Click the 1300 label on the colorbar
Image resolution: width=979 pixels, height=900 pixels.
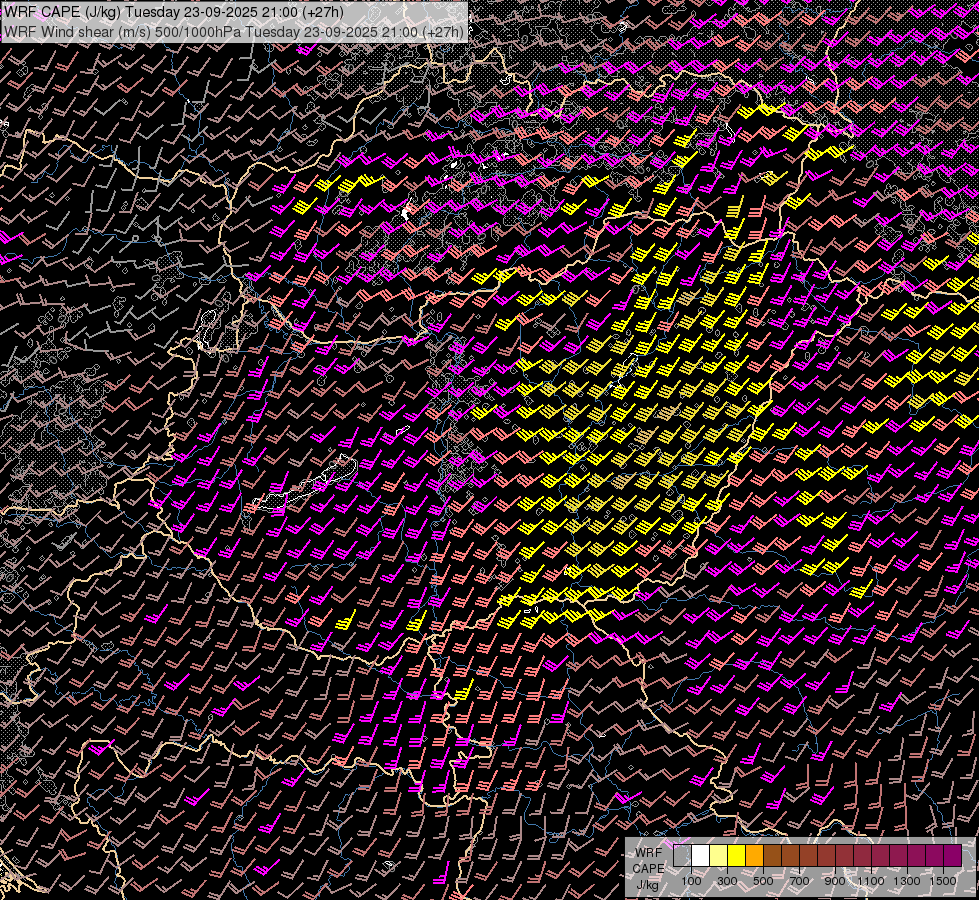(907, 881)
